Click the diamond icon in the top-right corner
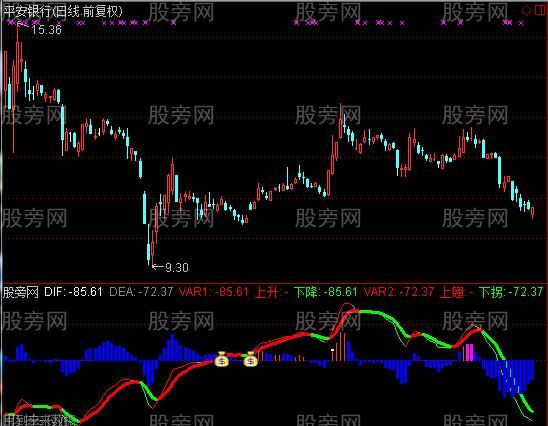 tap(526, 10)
